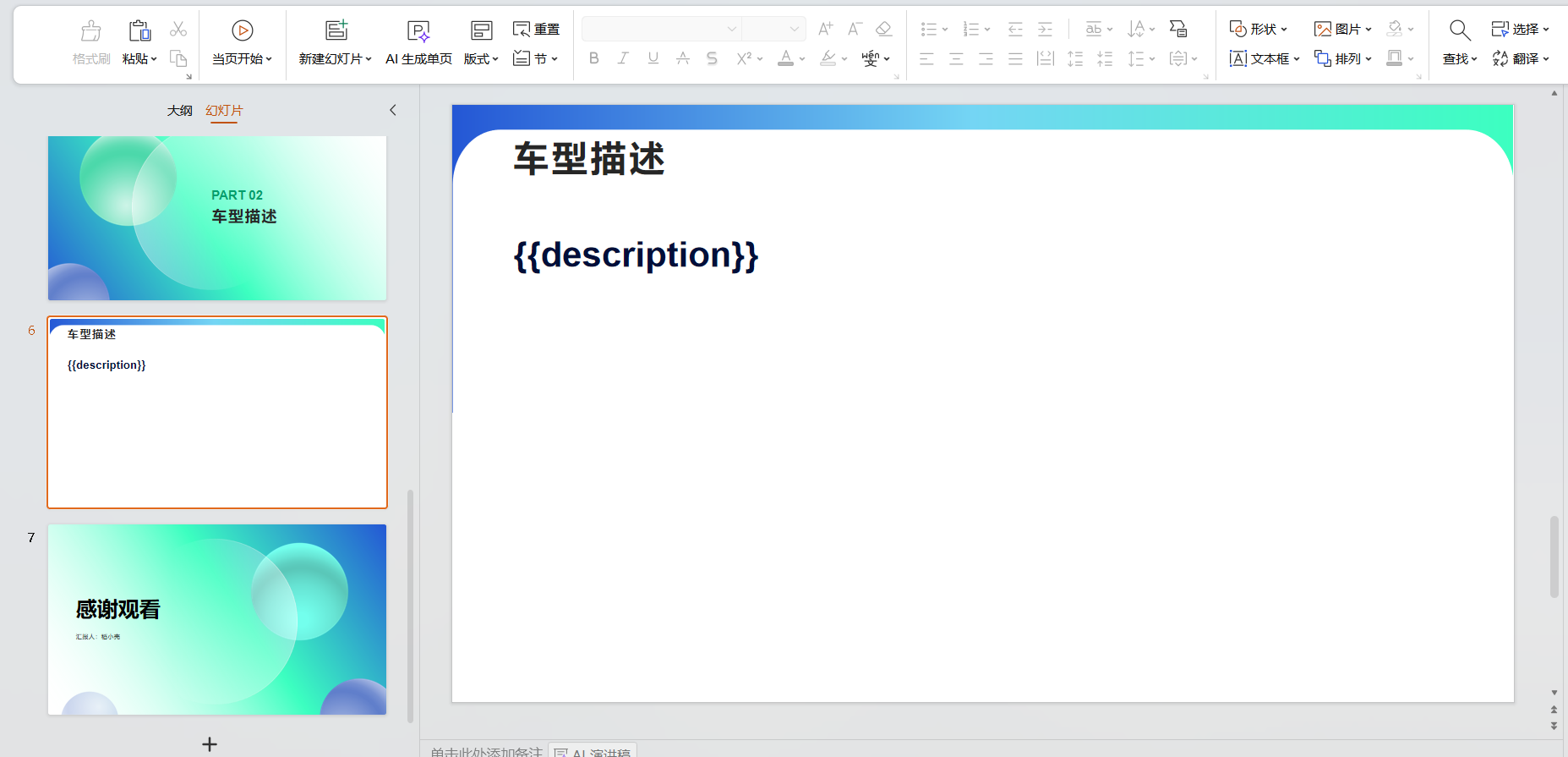Screen dimensions: 1568x757
Task: Toggle text shadow (S) formatting
Action: [712, 58]
